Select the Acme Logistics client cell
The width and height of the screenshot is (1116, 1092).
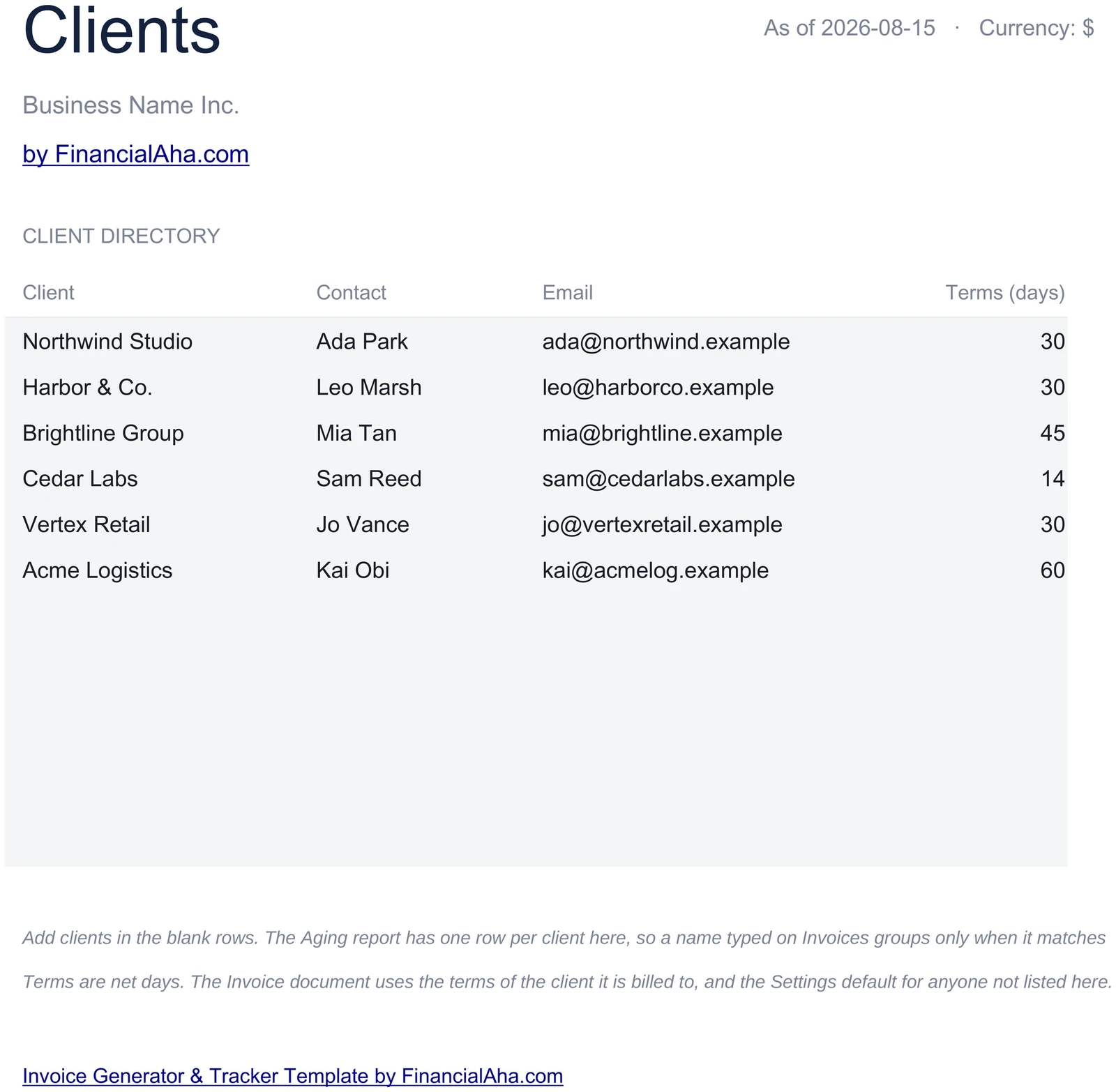click(98, 570)
